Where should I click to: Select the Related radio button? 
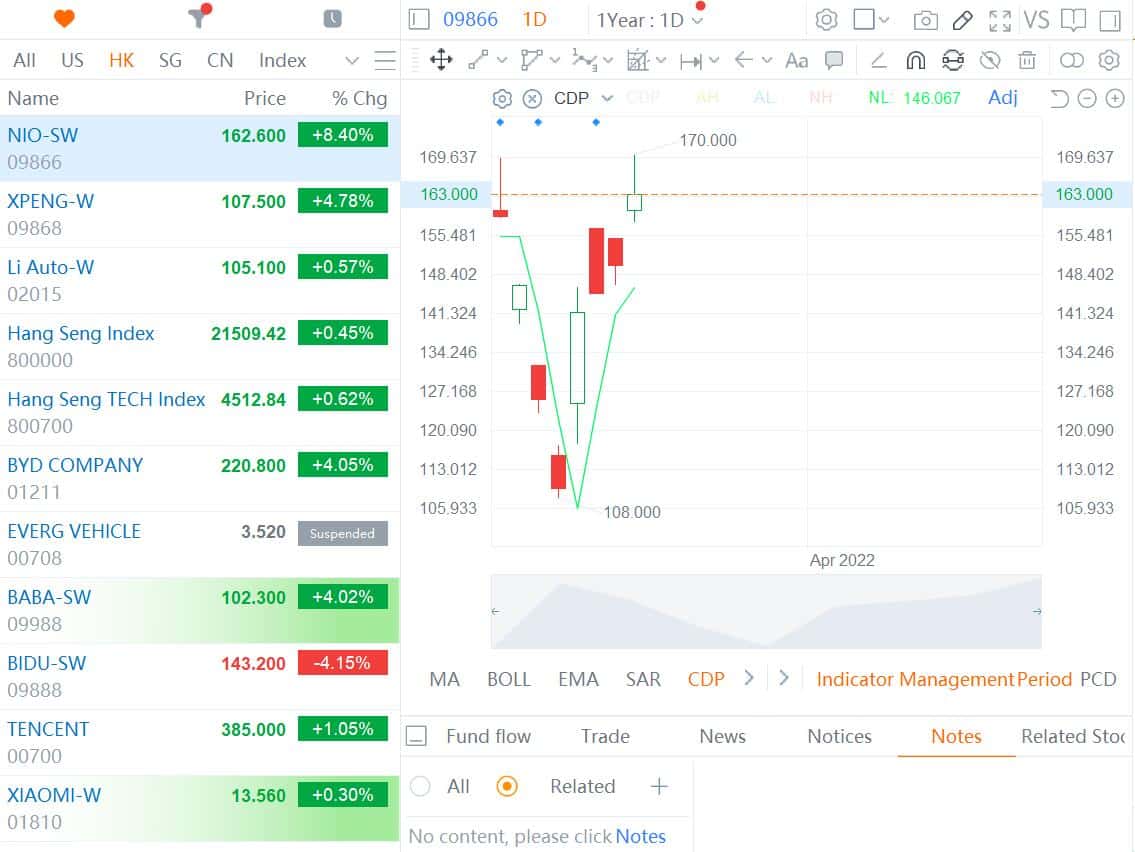[x=507, y=787]
